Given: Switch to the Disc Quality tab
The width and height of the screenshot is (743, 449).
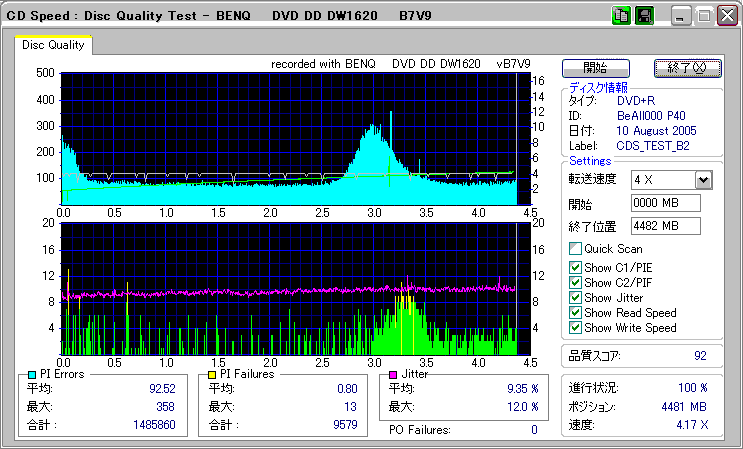Looking at the screenshot, I should (x=54, y=44).
